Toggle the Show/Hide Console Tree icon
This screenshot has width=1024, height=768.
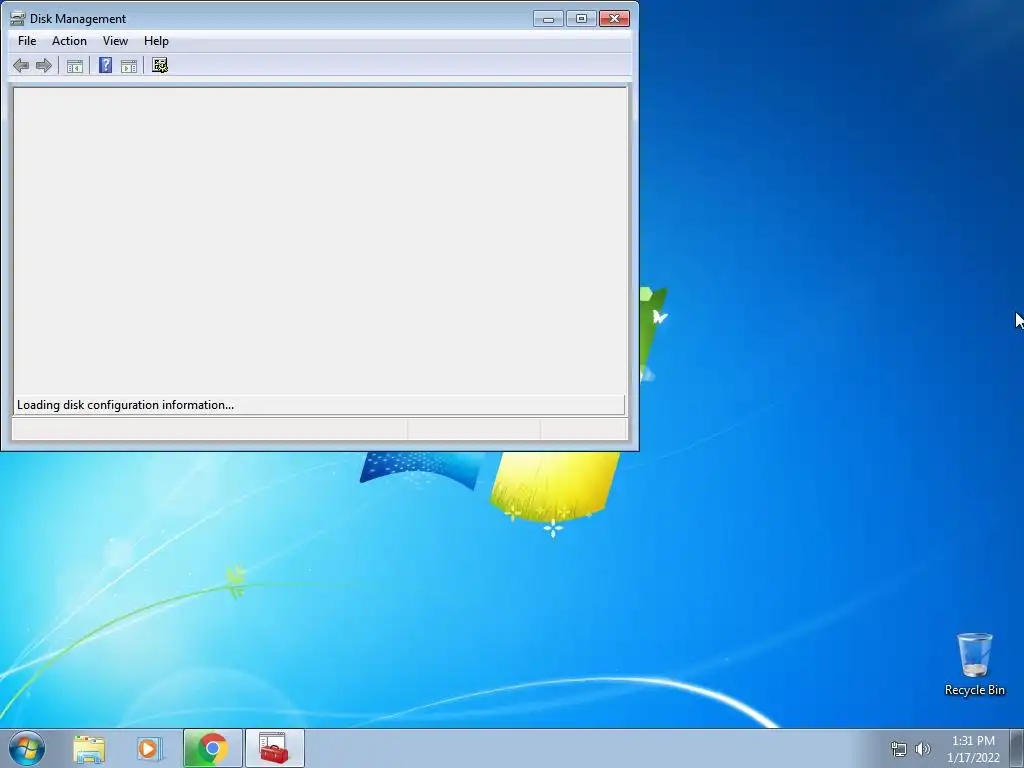74,65
